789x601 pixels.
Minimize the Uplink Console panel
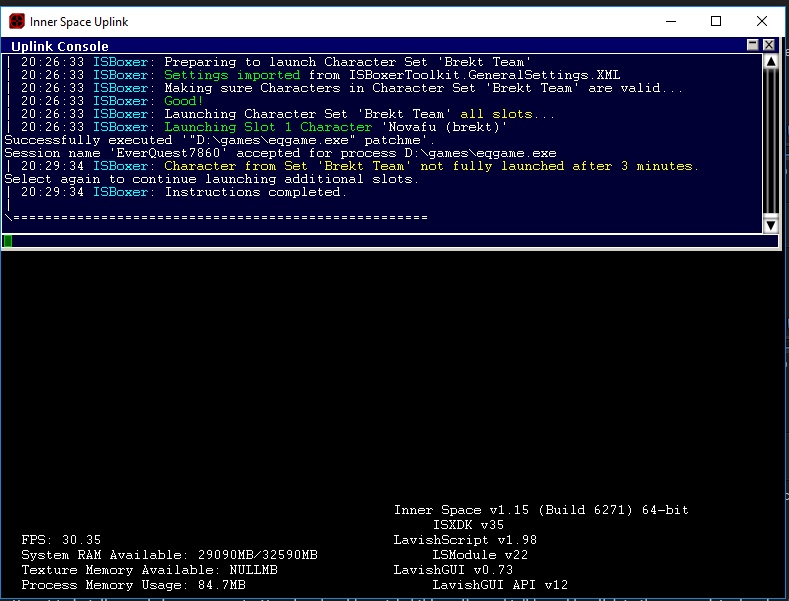coord(752,45)
